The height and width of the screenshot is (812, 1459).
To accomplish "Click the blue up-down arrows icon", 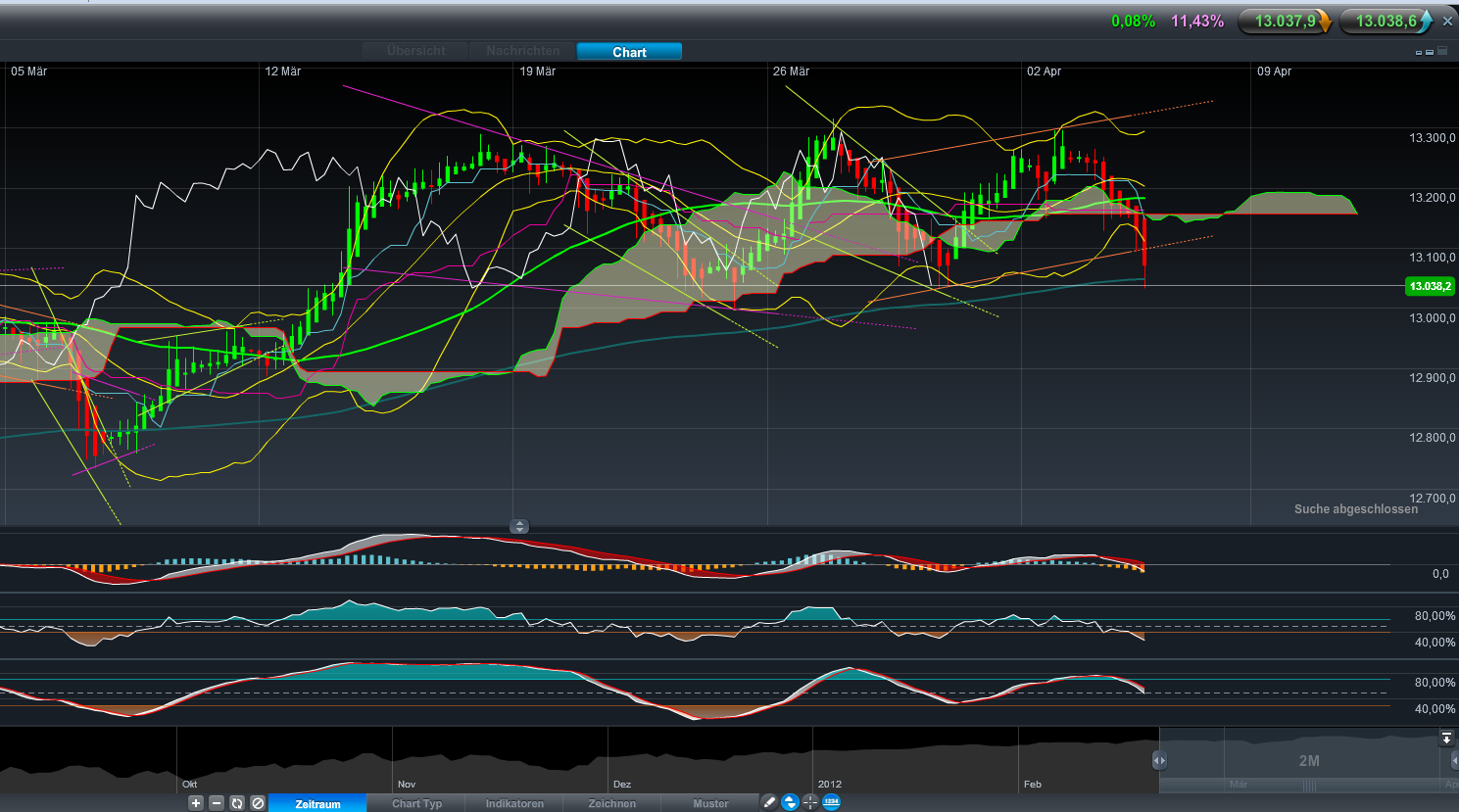I will click(790, 802).
